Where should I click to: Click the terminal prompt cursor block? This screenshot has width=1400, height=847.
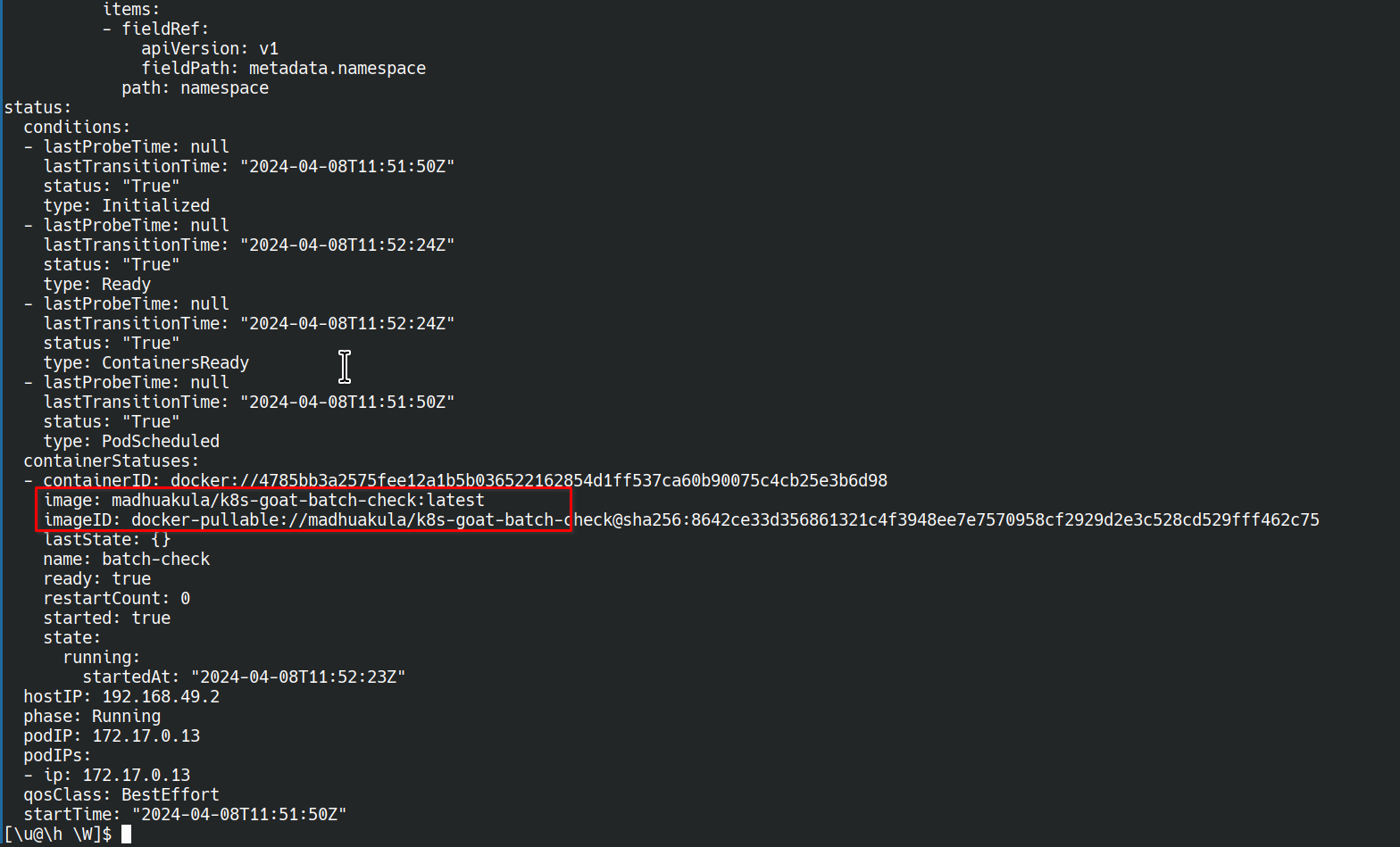126,834
